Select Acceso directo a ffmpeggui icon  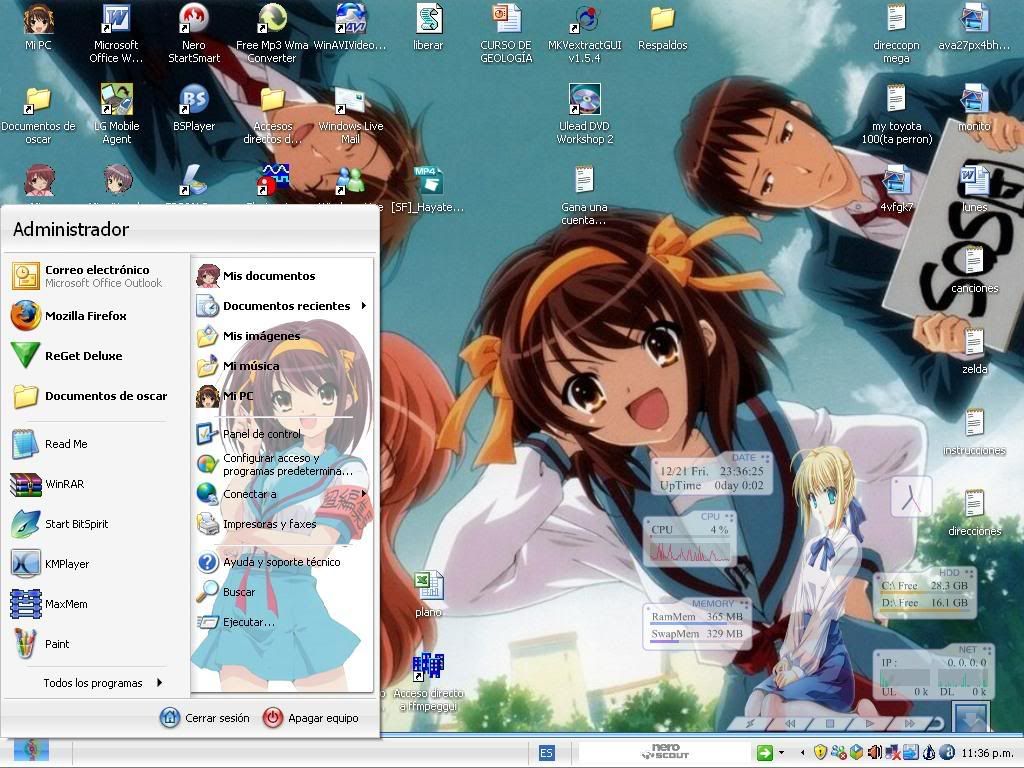[428, 682]
